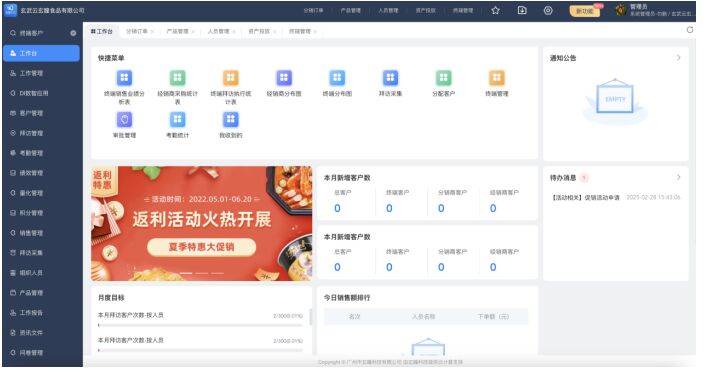Click 产品管理 in the dark header menu

(x=351, y=10)
